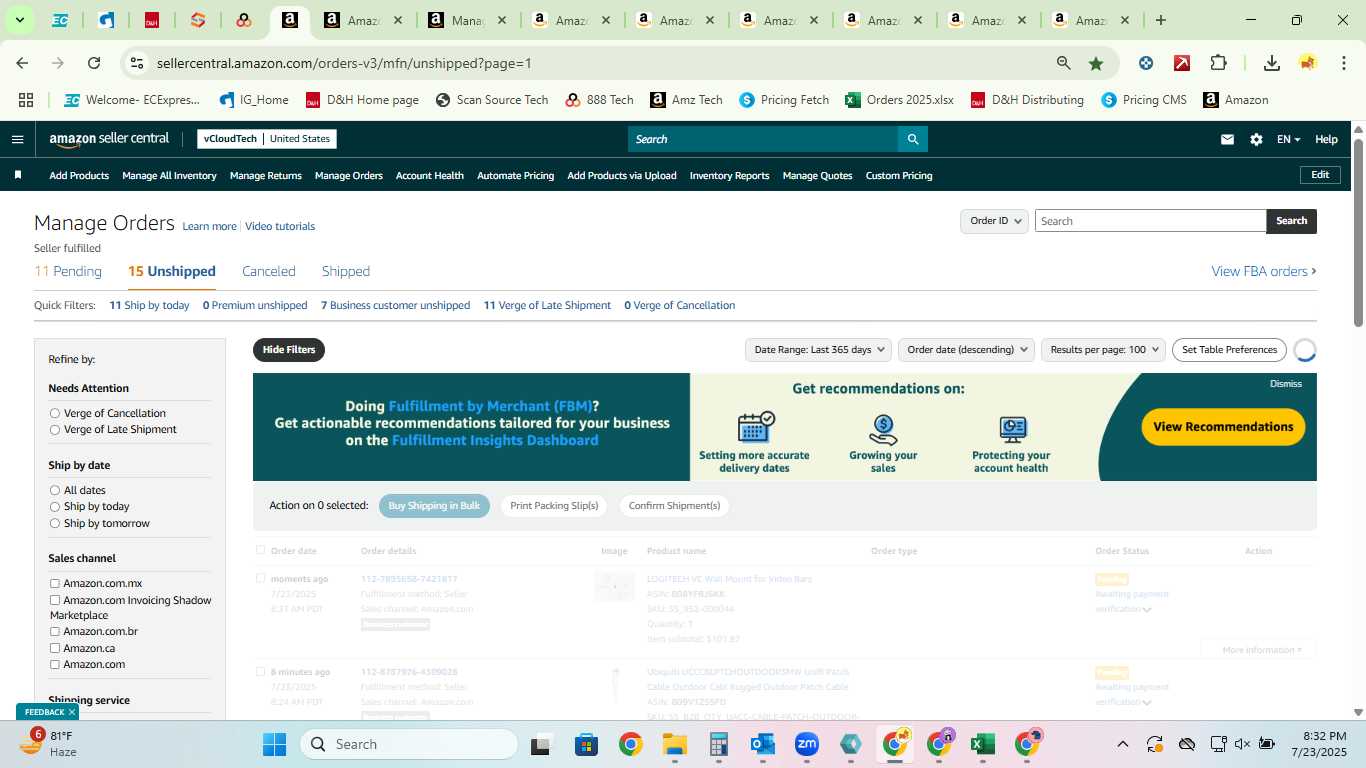Check the Amazon.com.mx sales channel

[x=55, y=583]
